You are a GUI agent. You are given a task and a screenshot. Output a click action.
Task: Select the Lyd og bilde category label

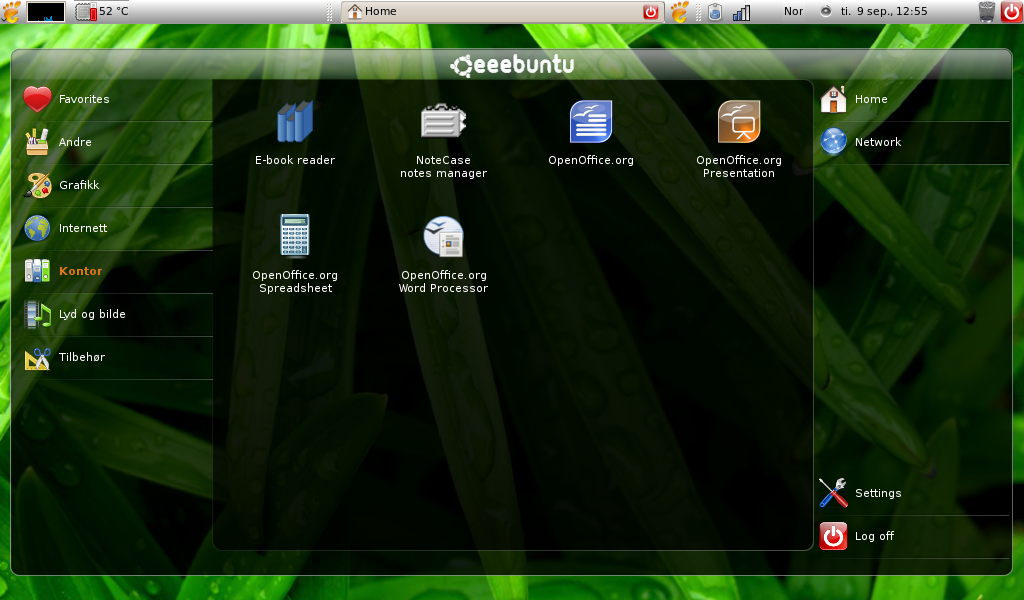[92, 314]
